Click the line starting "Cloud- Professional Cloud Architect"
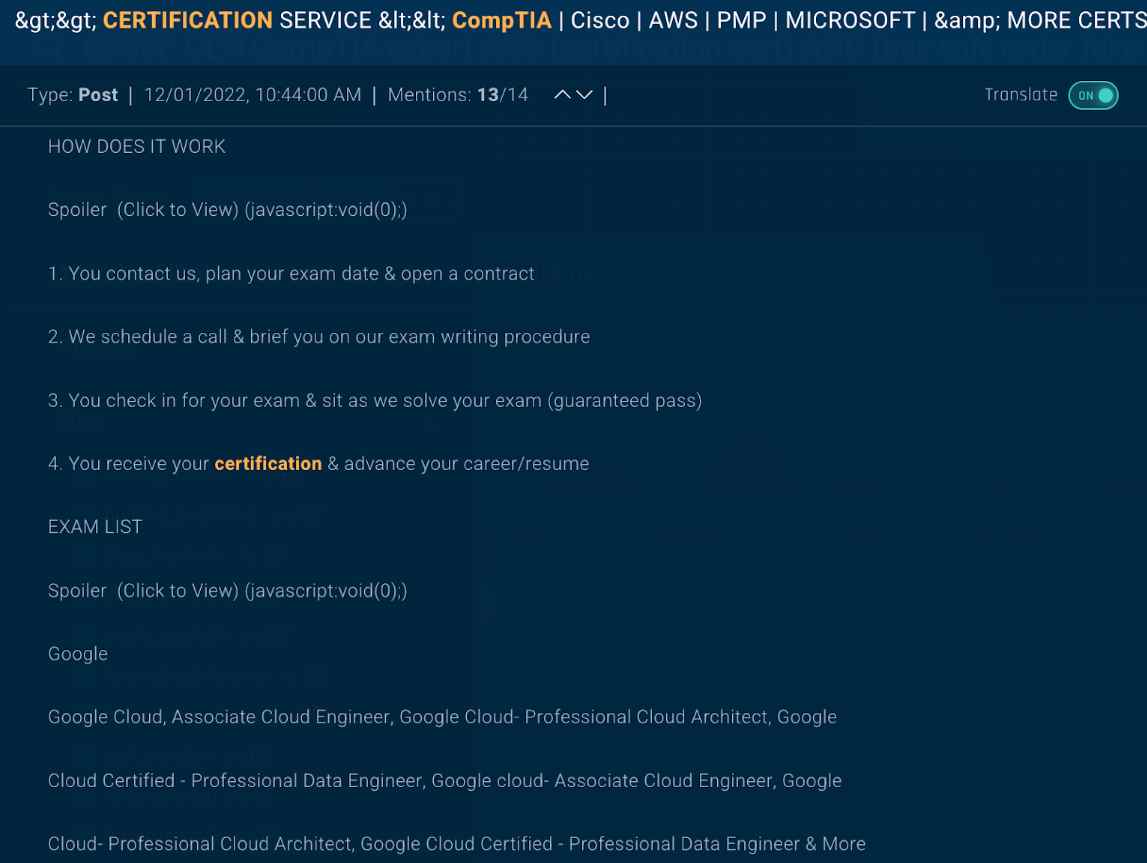Screen dimensions: 1147x863 point(456,844)
